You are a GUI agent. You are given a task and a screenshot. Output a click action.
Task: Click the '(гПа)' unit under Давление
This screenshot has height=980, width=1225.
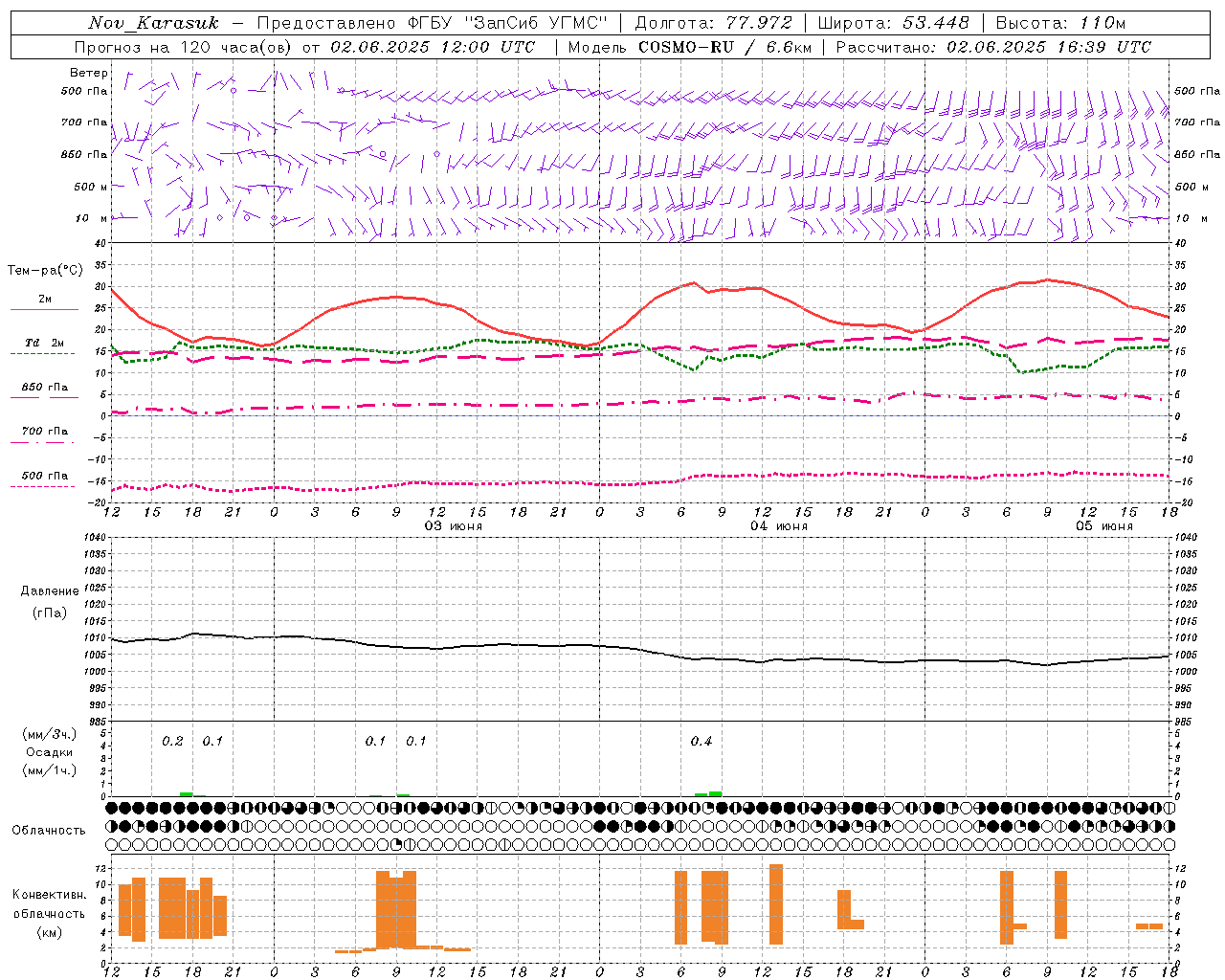(x=50, y=613)
